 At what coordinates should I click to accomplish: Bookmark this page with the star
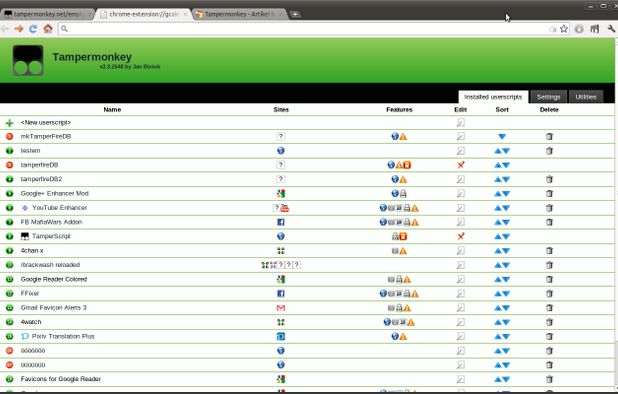tap(564, 29)
